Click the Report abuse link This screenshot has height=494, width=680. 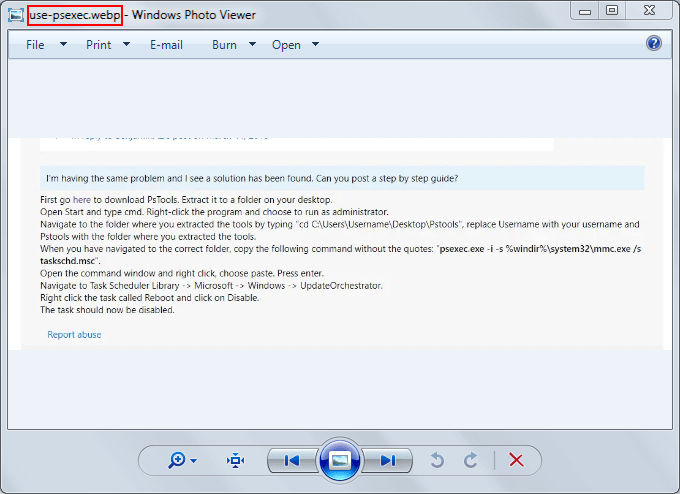(74, 335)
